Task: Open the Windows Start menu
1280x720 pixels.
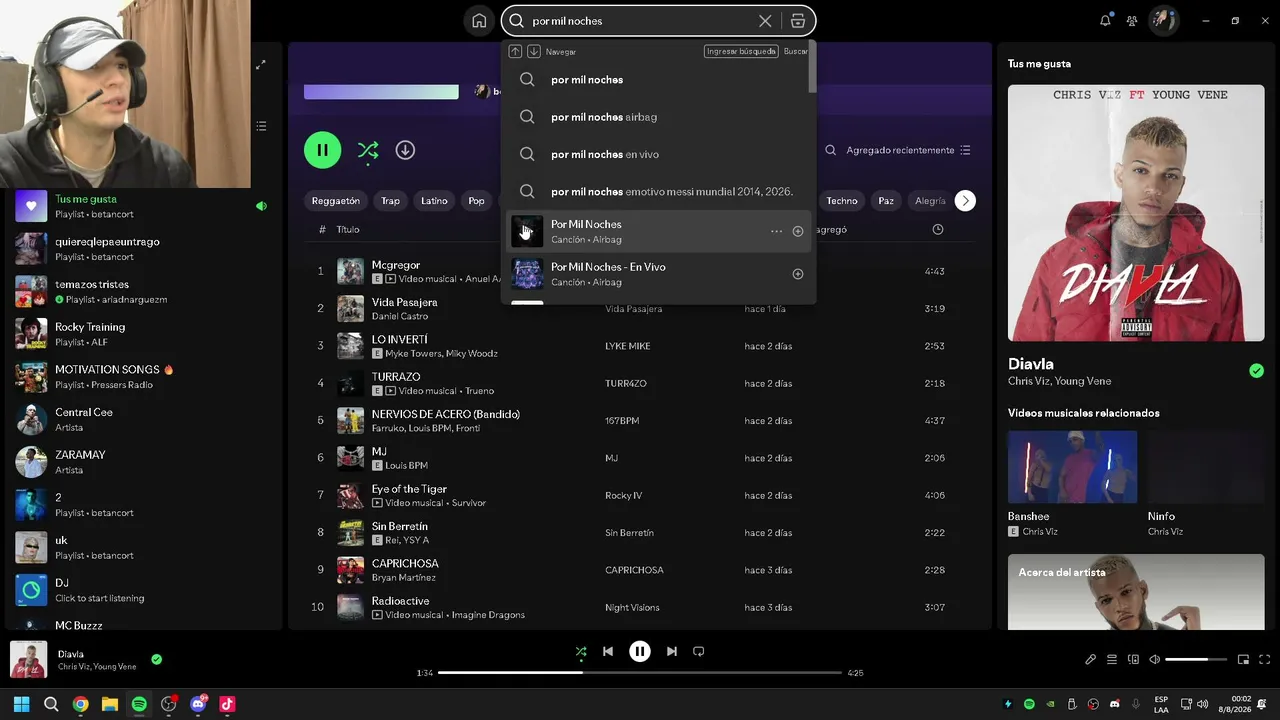Action: 22,704
